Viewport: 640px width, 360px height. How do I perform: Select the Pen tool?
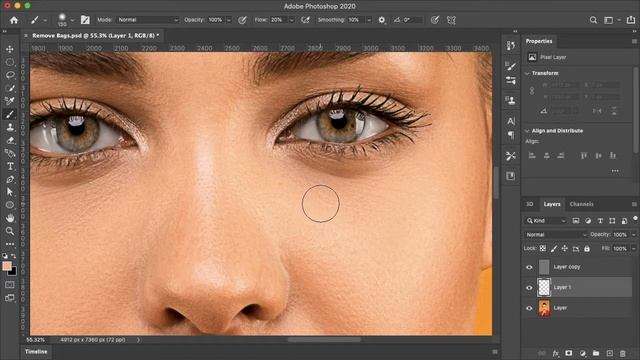click(x=10, y=179)
